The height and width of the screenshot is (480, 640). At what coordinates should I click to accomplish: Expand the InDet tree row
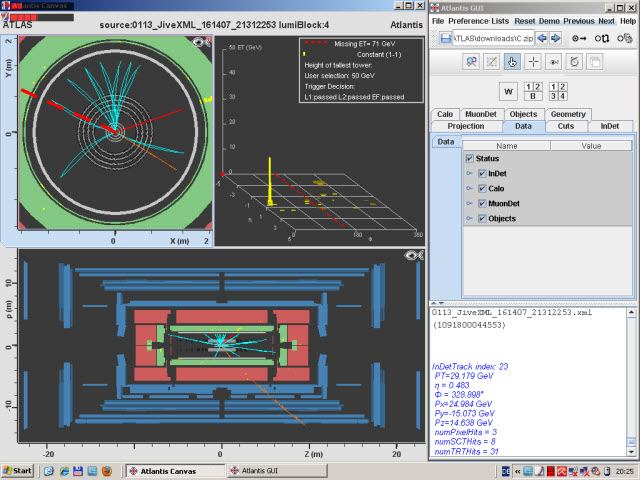click(x=469, y=173)
